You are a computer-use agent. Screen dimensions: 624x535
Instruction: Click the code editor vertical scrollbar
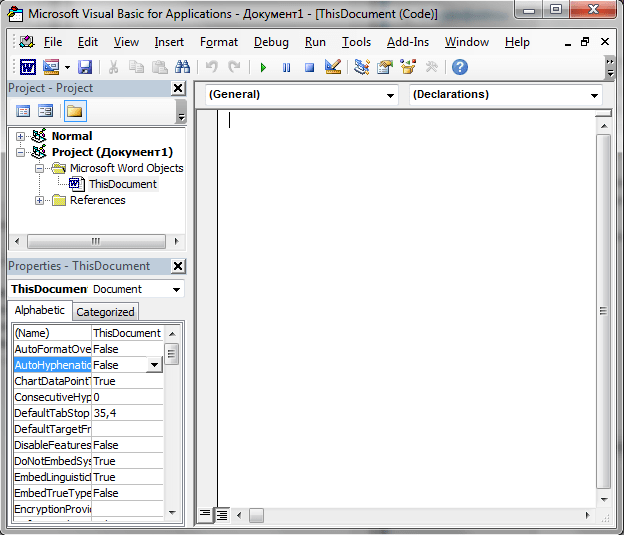pos(604,311)
